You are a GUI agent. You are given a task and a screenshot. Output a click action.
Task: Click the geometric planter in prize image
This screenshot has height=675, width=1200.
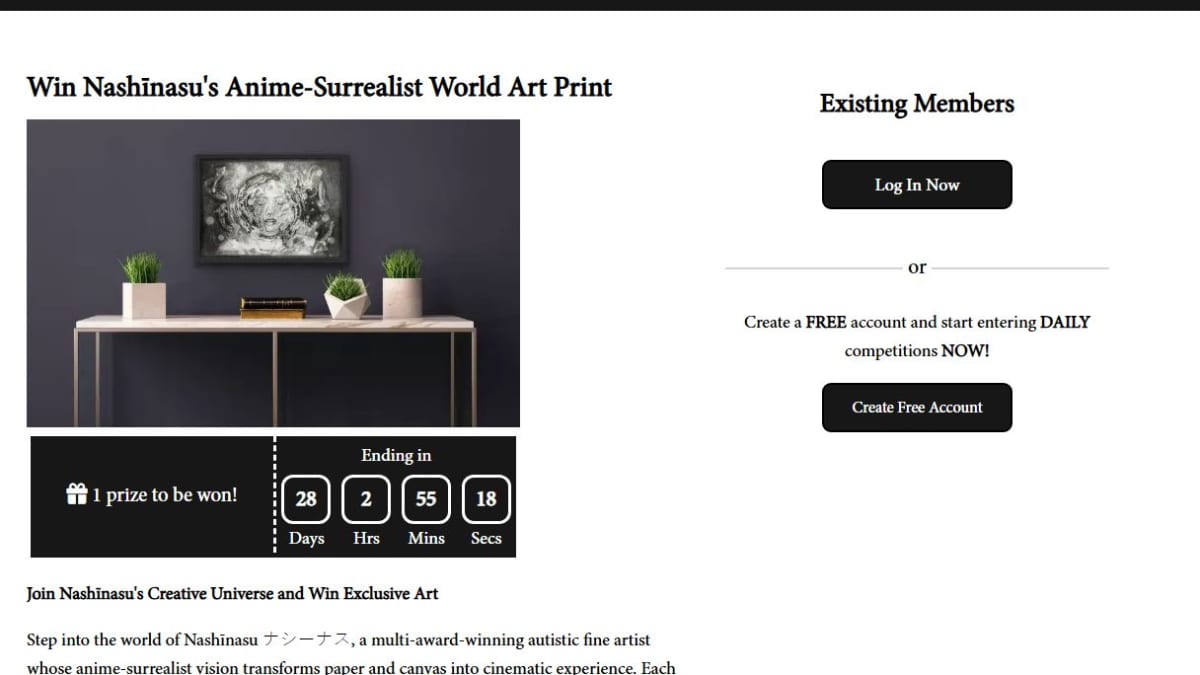point(346,297)
